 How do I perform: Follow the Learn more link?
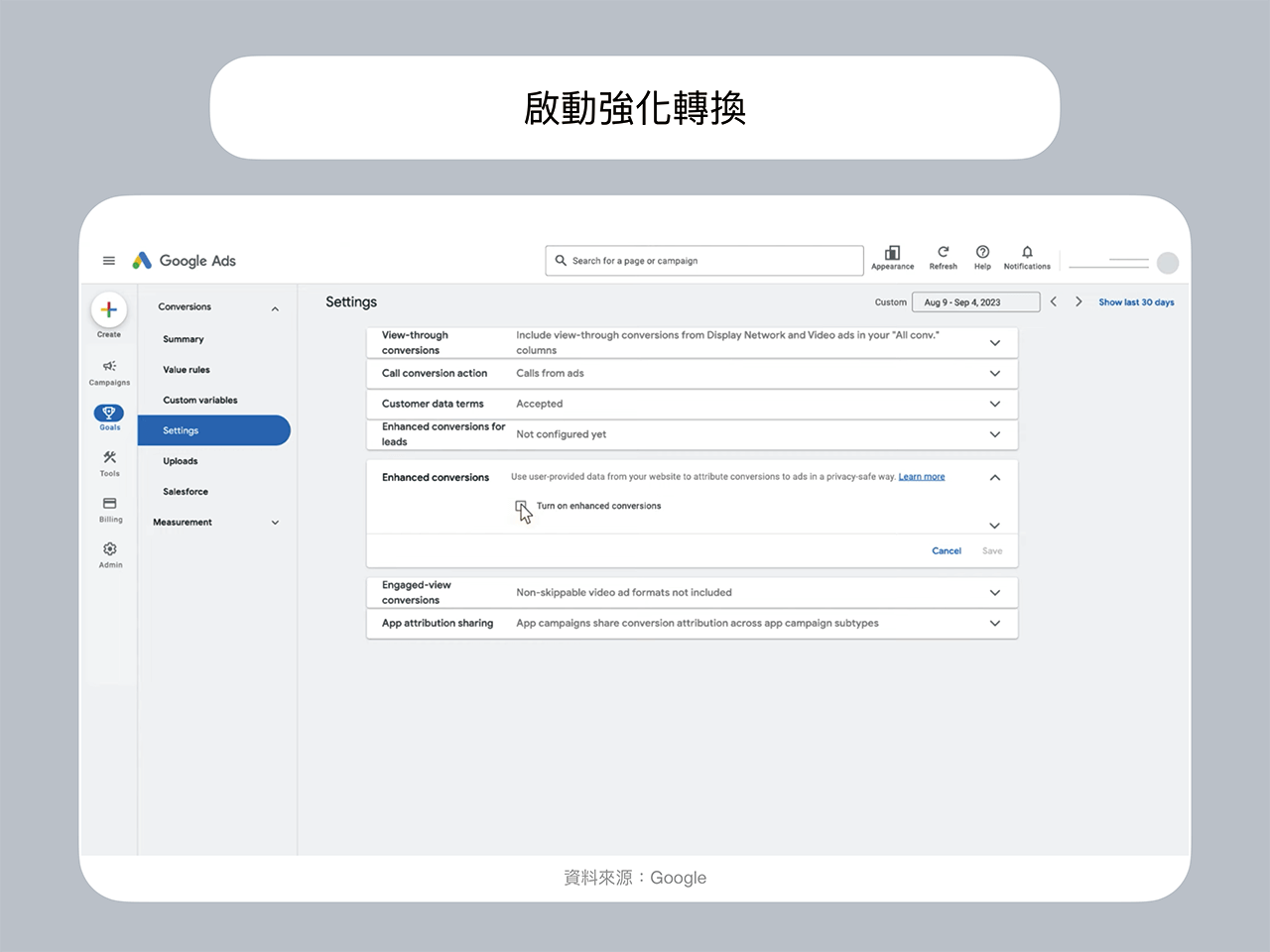922,477
